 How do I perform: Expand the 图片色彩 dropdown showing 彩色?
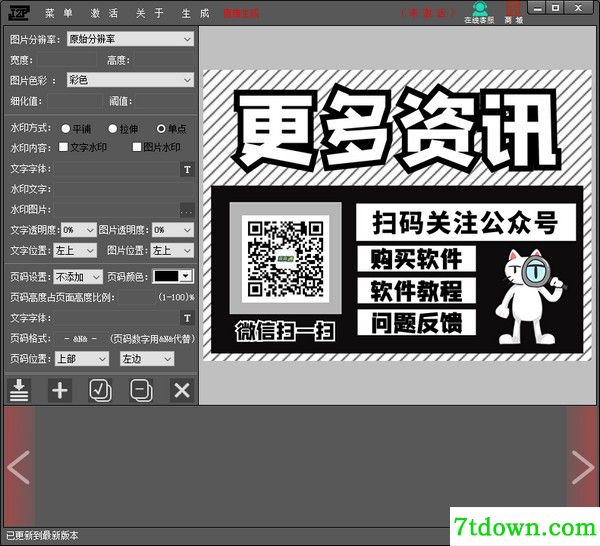tap(130, 80)
